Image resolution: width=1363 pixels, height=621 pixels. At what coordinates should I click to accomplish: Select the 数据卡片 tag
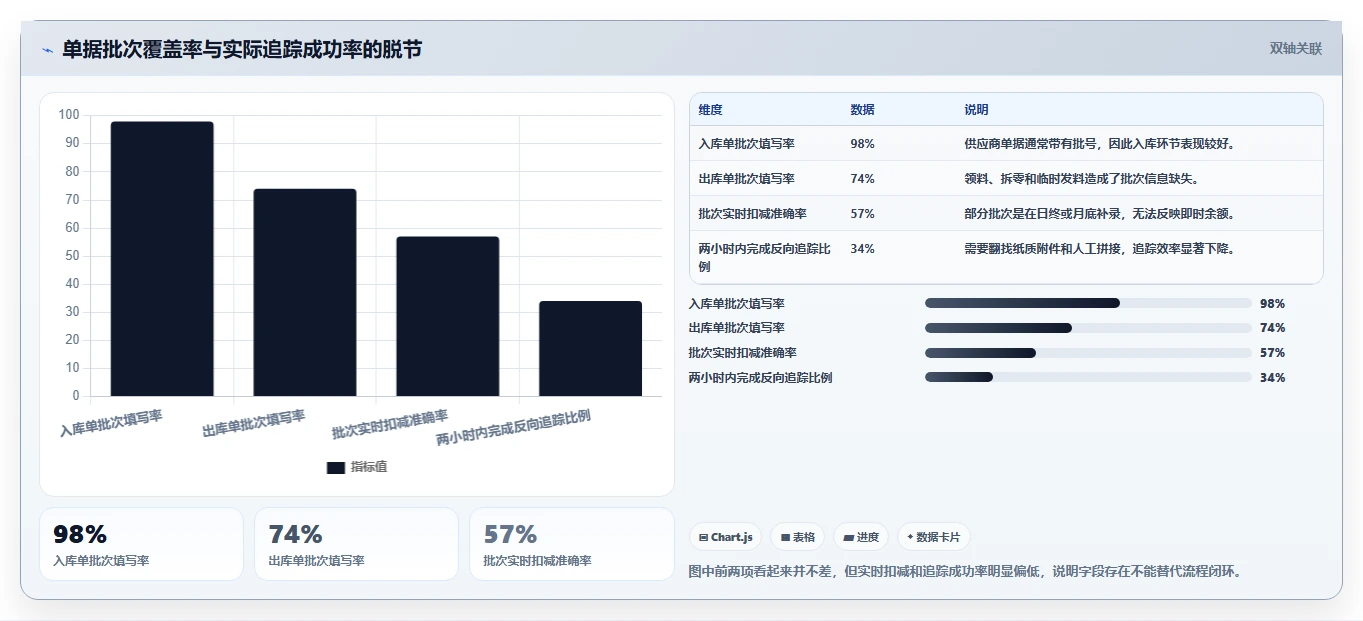[933, 537]
